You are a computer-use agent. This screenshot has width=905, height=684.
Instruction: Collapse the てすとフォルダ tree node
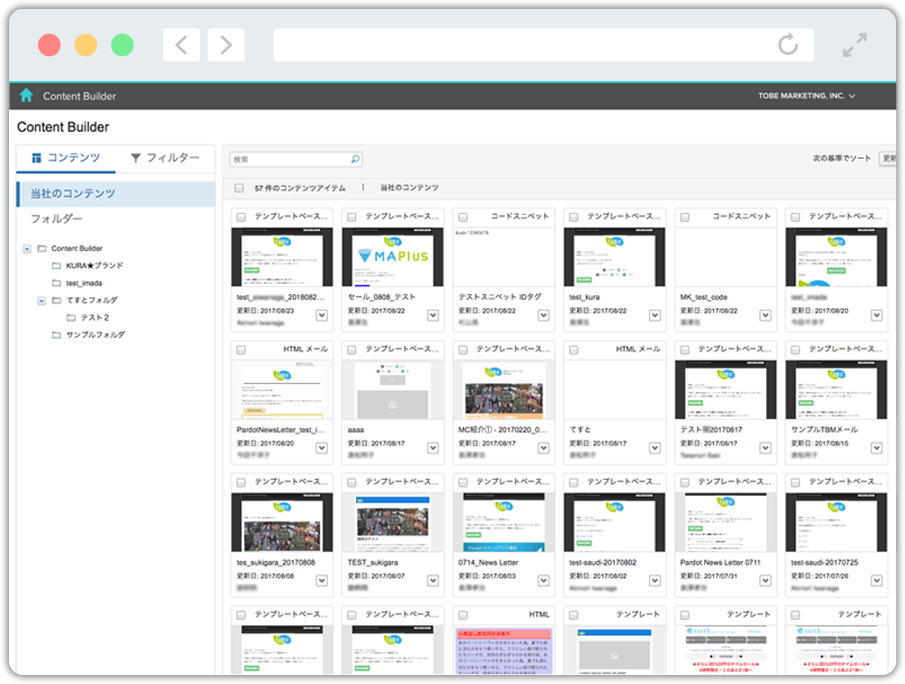click(x=41, y=301)
